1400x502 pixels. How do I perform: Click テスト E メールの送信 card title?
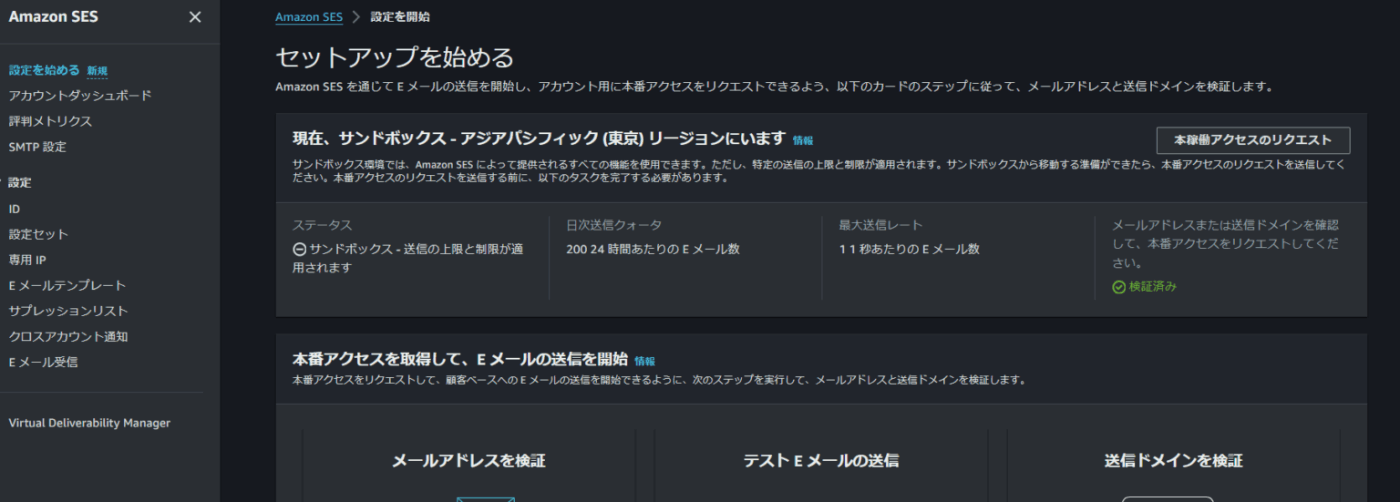click(x=821, y=461)
